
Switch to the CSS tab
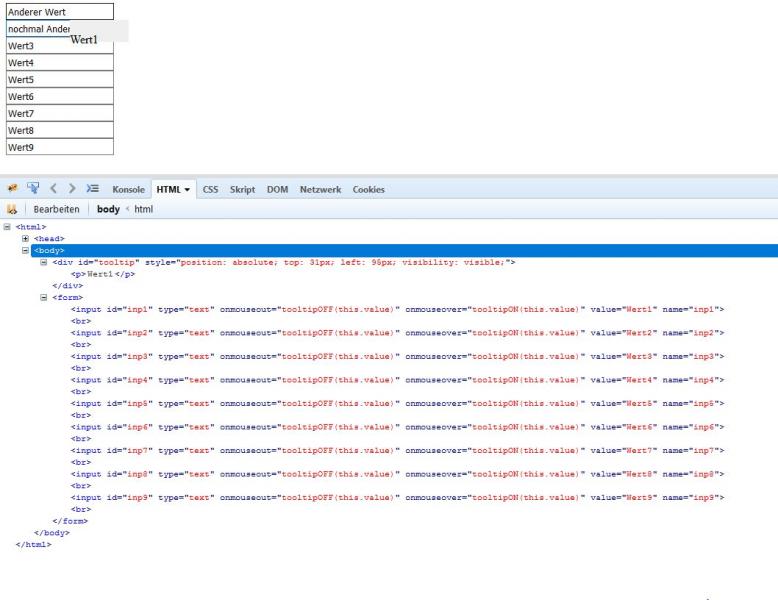tap(211, 190)
